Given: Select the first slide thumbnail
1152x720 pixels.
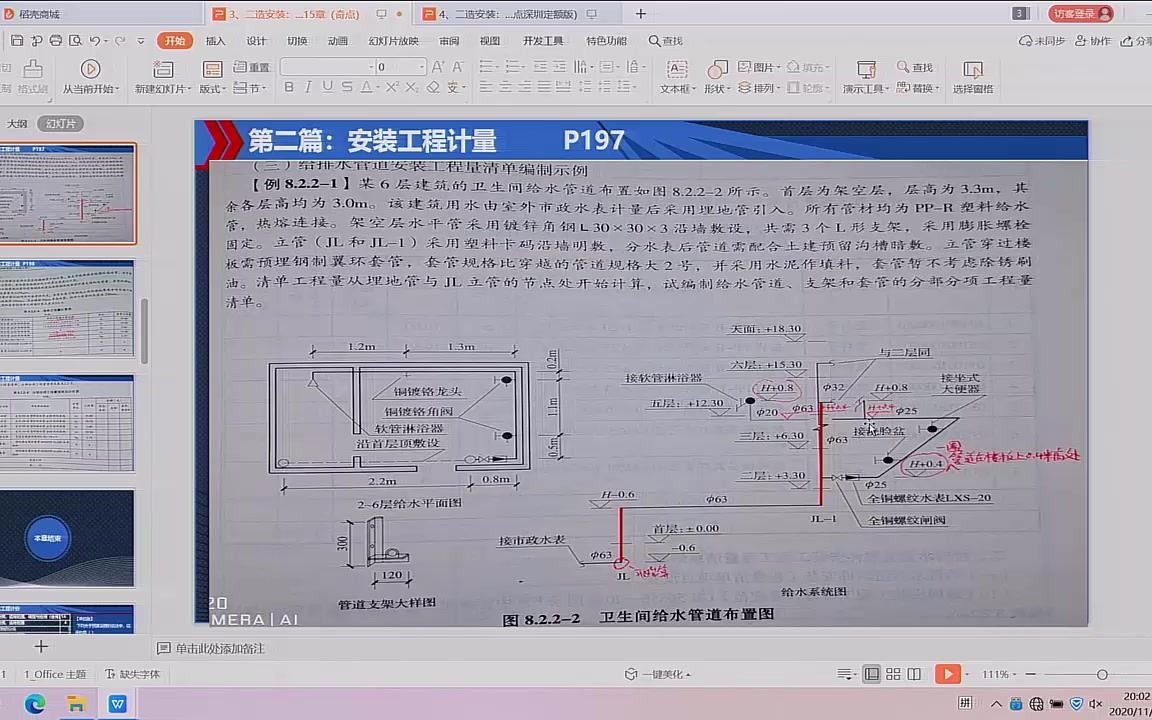Looking at the screenshot, I should pos(68,192).
